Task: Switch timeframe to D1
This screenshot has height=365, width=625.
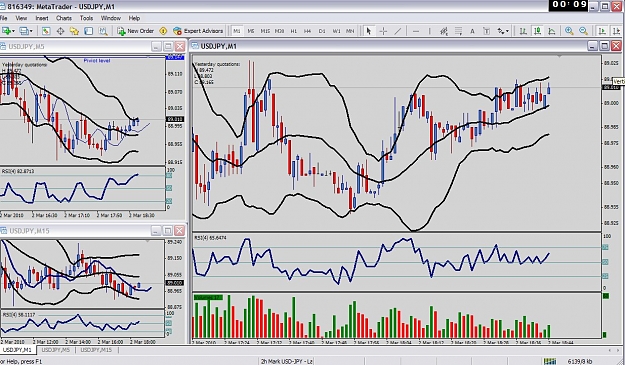Action: click(x=322, y=31)
